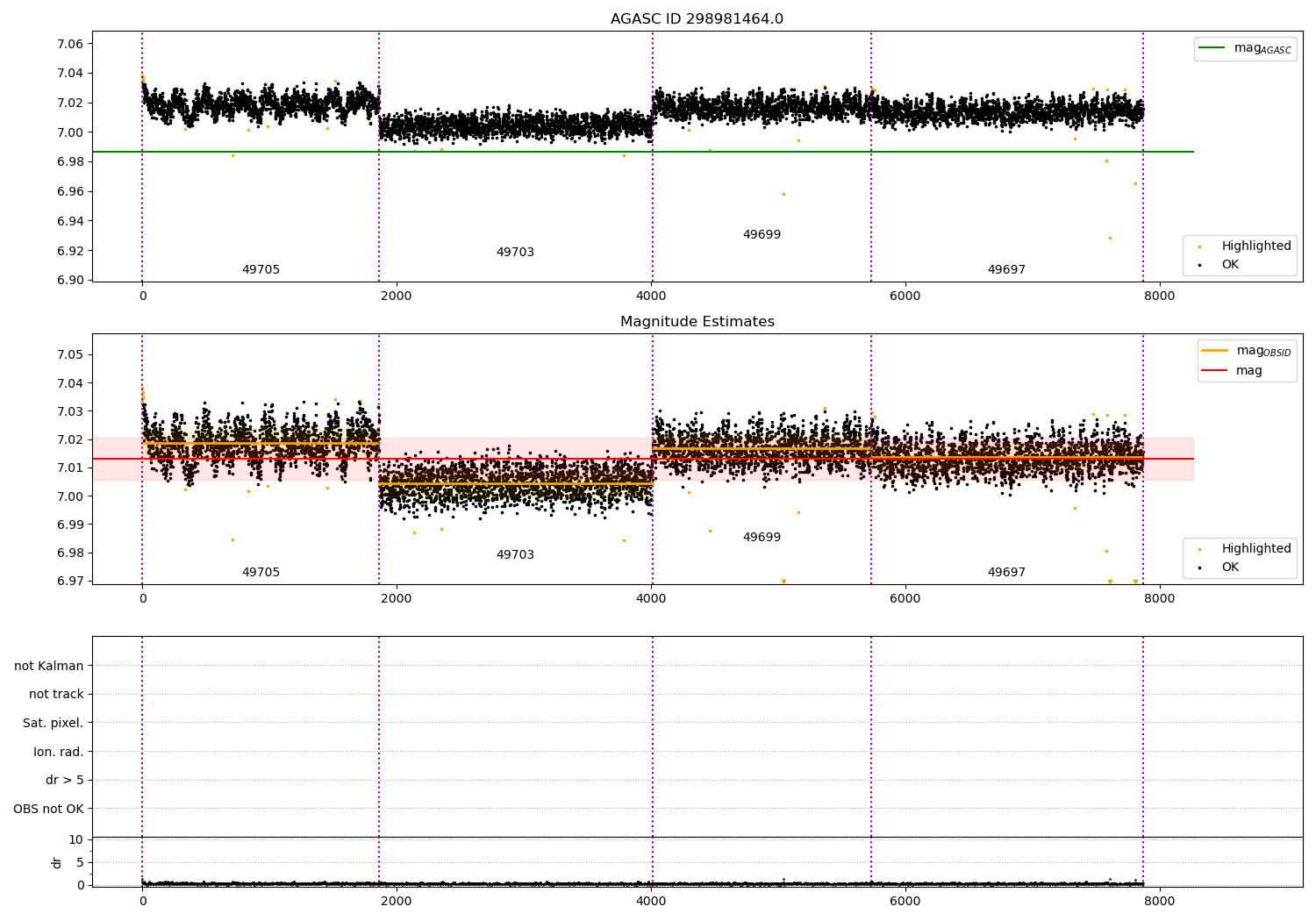Select the mag AGASC legend entry
The width and height of the screenshot is (1316, 921).
[1245, 48]
